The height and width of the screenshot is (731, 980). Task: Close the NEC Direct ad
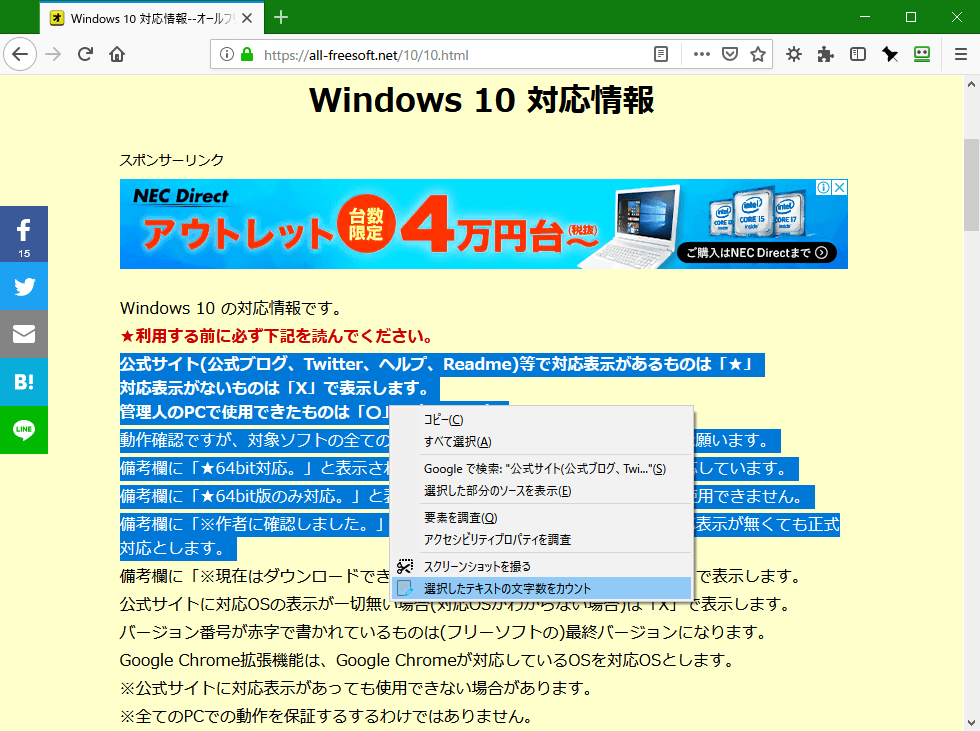point(840,187)
